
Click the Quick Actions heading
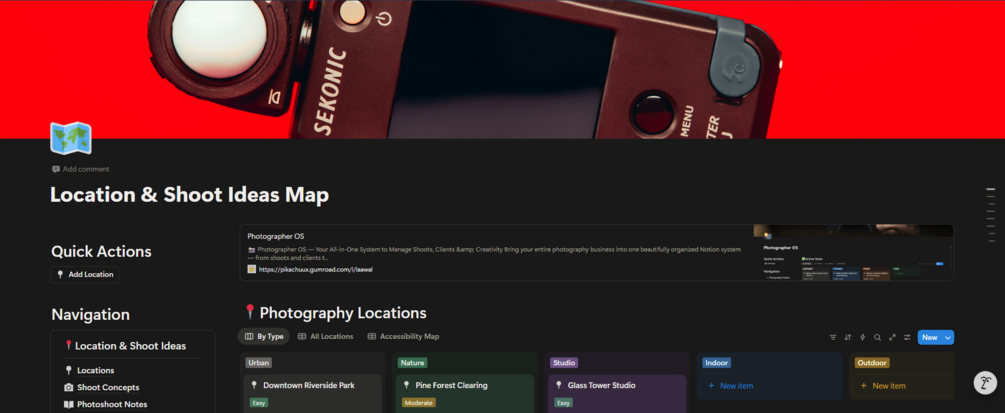point(101,251)
